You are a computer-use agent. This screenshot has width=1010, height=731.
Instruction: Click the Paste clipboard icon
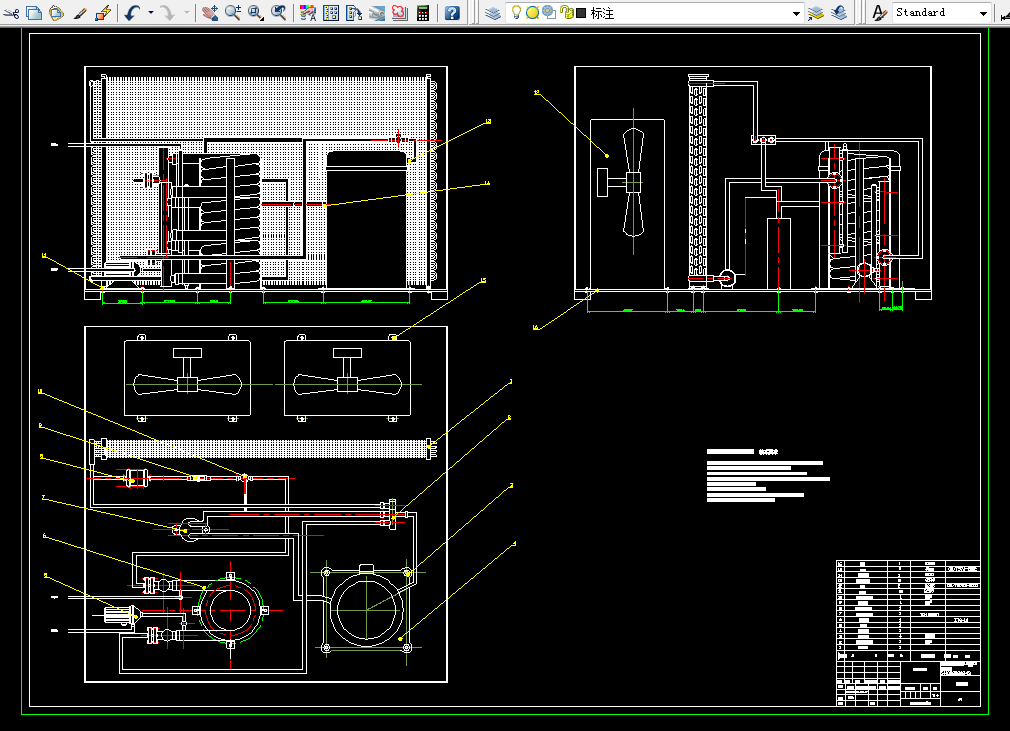click(x=57, y=12)
